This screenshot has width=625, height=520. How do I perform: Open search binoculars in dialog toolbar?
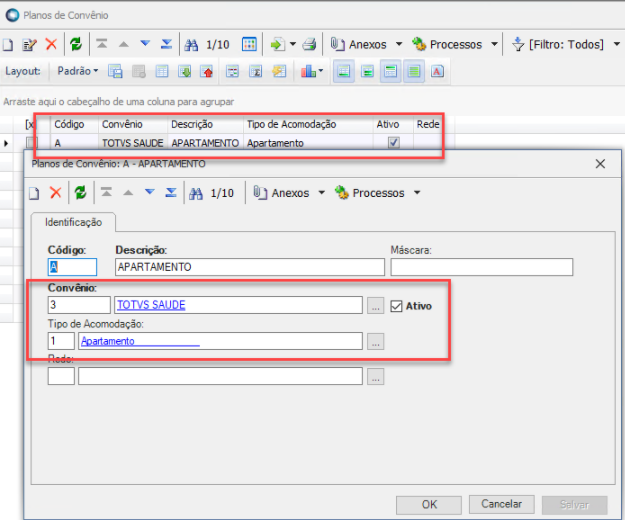(x=196, y=194)
